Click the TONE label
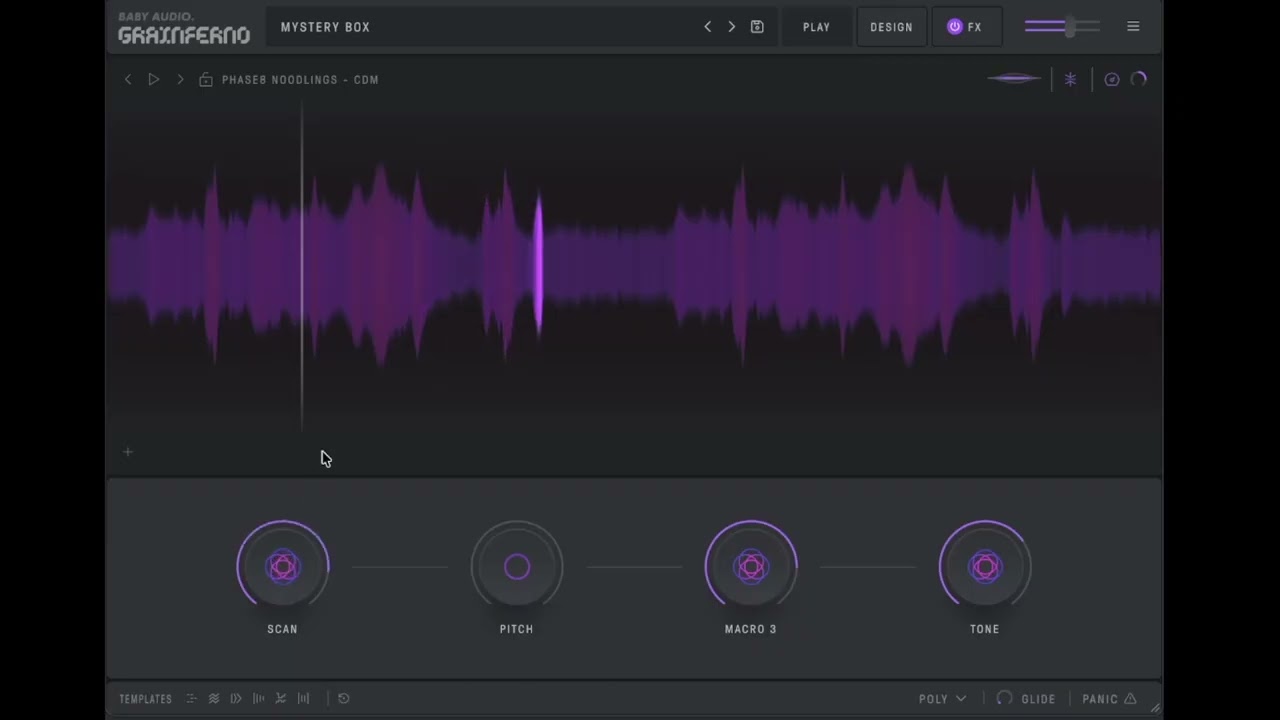This screenshot has height=720, width=1280. (x=985, y=629)
